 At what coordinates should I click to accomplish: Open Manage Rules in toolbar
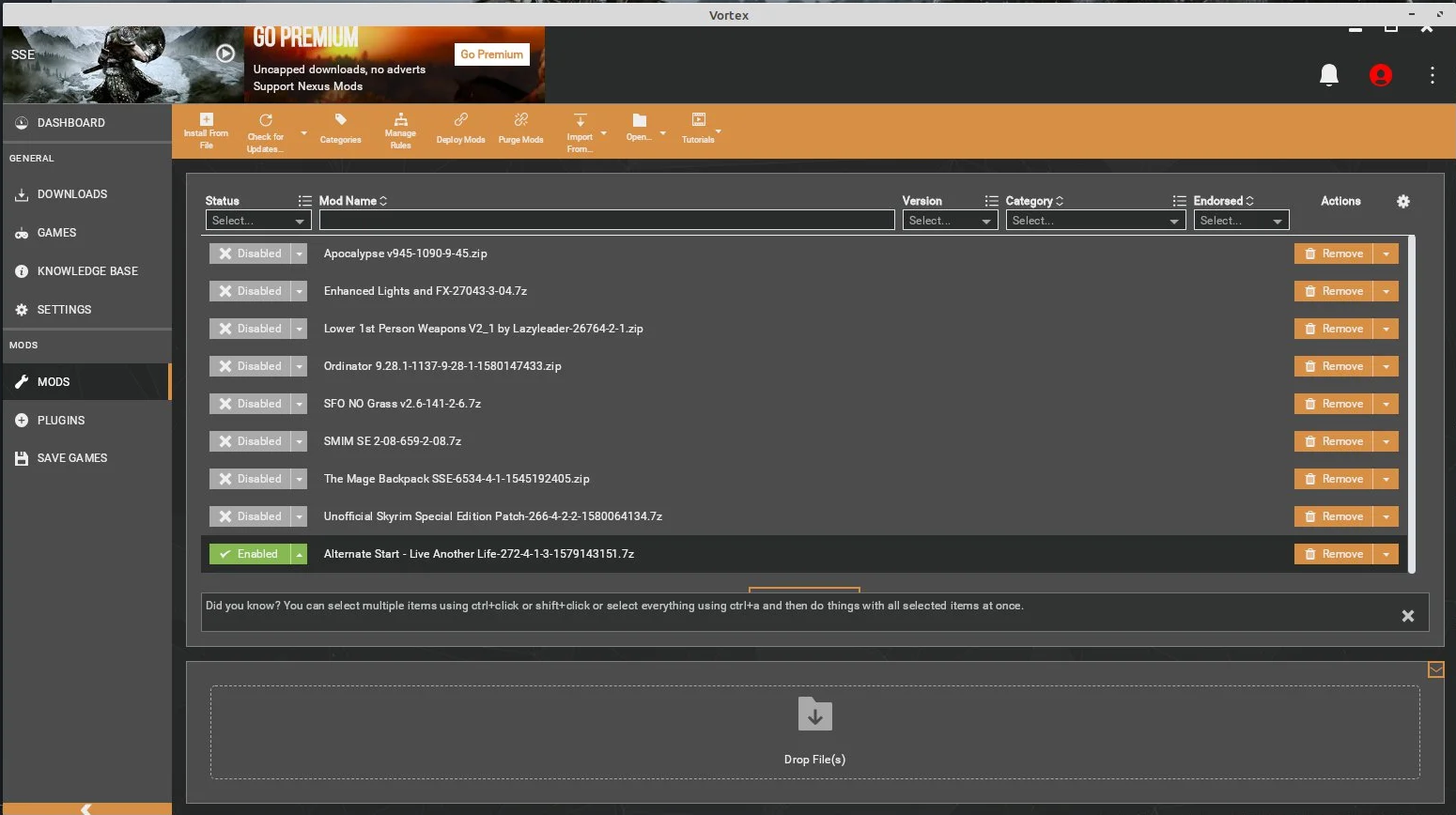(x=400, y=120)
